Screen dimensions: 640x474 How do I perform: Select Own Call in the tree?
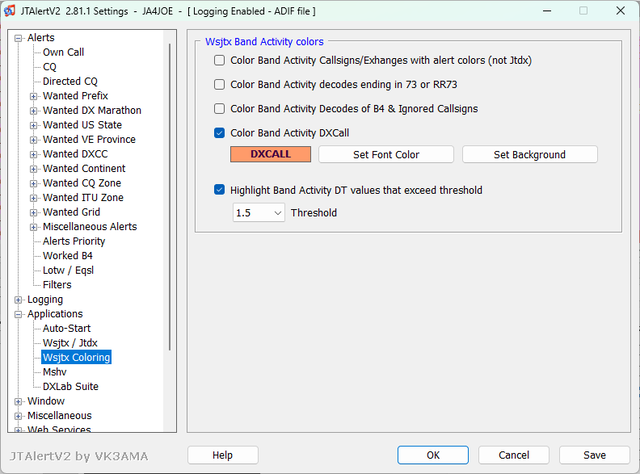(x=63, y=52)
